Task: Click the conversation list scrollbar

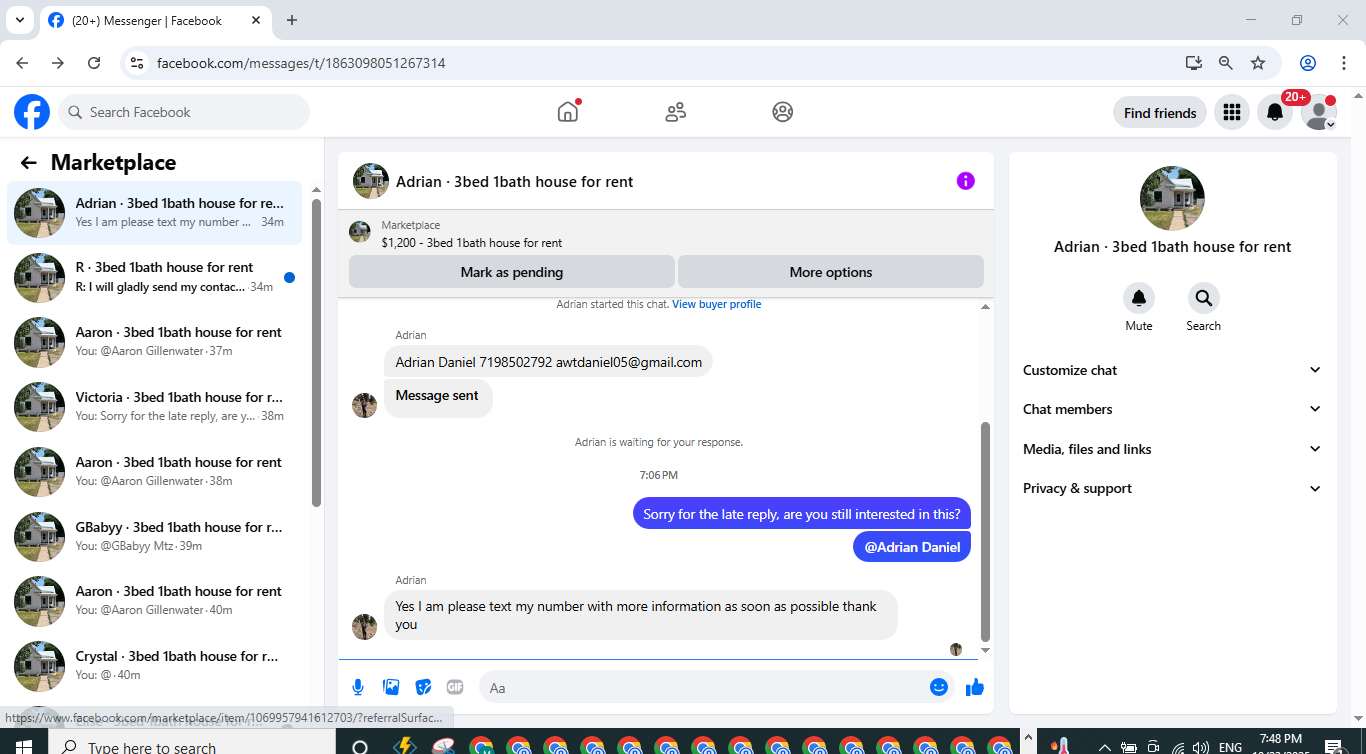Action: click(316, 352)
